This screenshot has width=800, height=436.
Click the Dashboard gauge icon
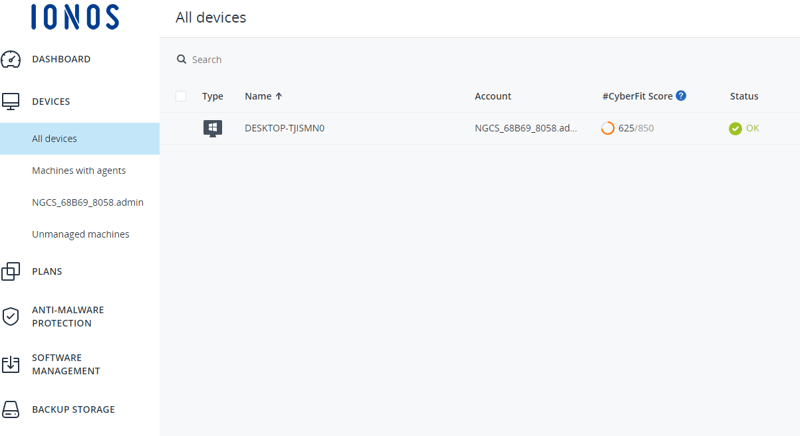click(x=11, y=60)
